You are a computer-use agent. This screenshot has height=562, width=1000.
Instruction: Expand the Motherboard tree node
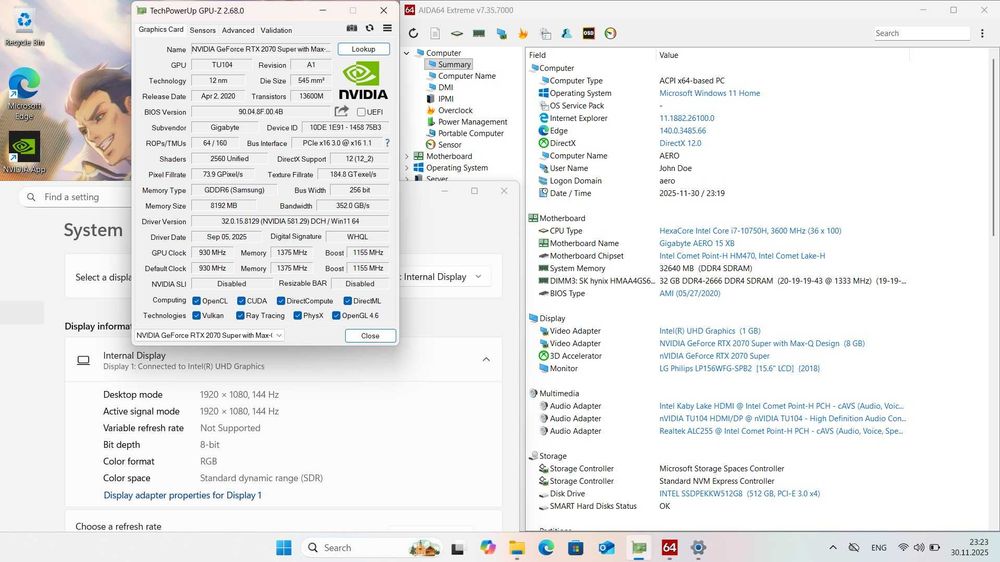coord(407,156)
